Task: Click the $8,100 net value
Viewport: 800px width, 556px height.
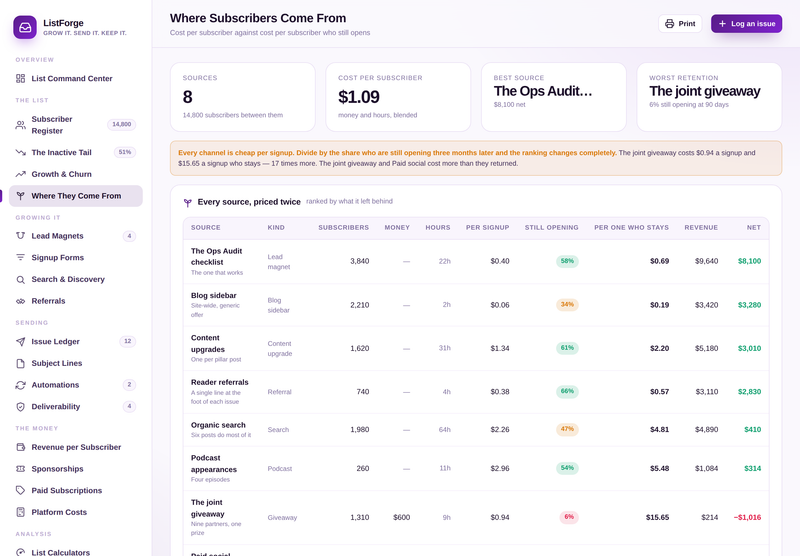Action: (x=749, y=261)
